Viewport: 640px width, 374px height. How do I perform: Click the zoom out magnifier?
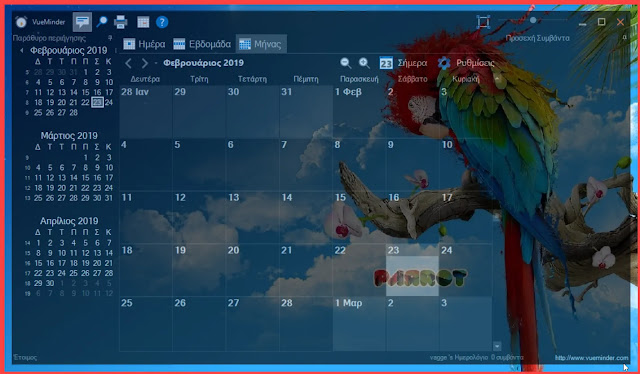tap(346, 63)
